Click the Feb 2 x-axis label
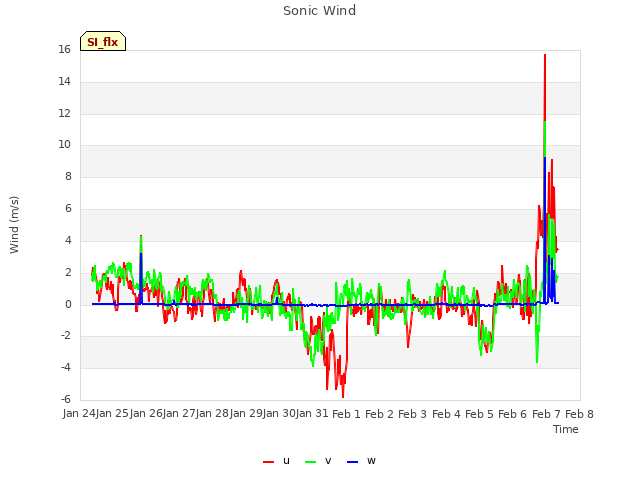 (x=379, y=414)
